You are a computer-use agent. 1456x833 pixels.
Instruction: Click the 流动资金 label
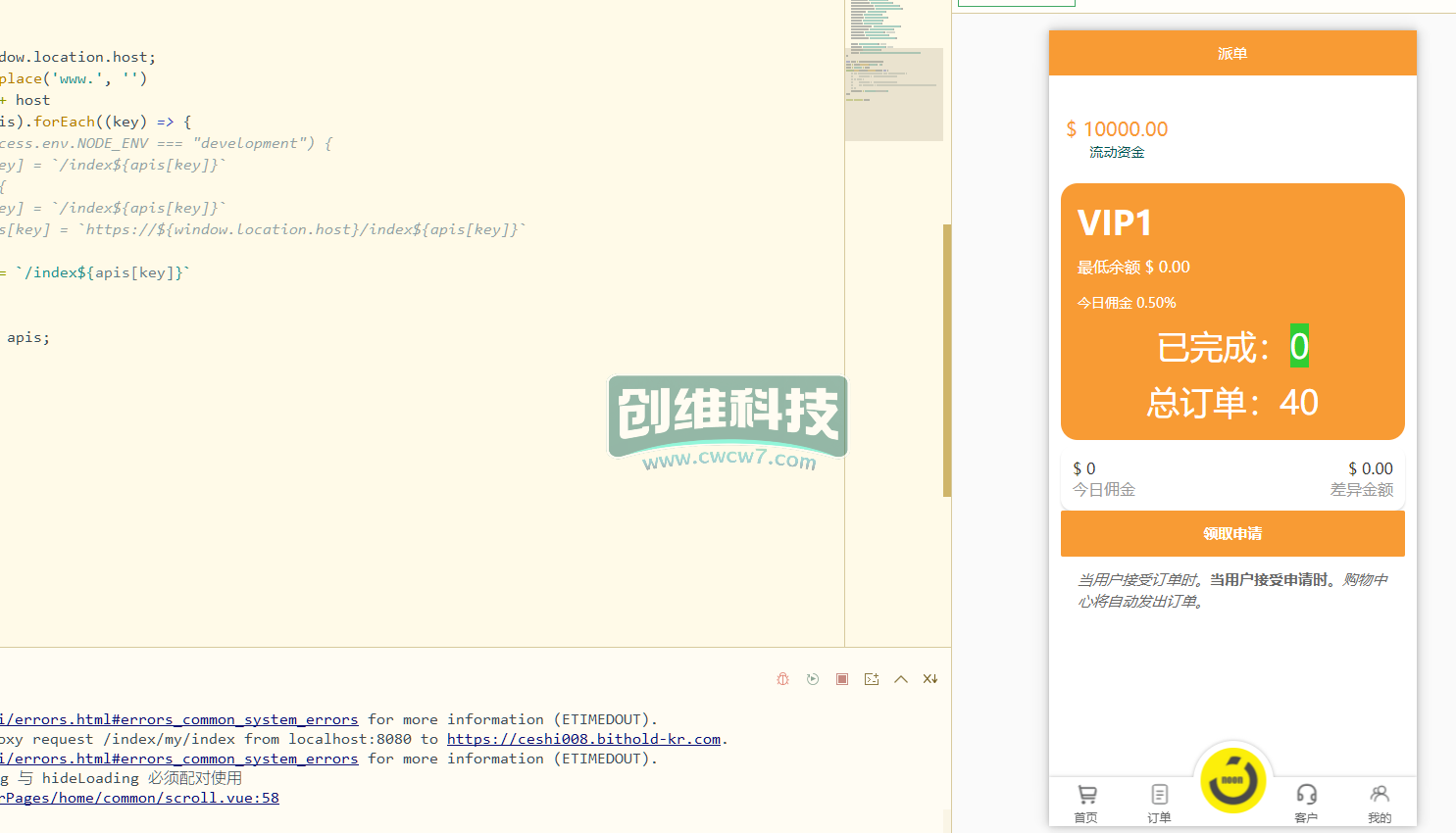(x=1117, y=152)
